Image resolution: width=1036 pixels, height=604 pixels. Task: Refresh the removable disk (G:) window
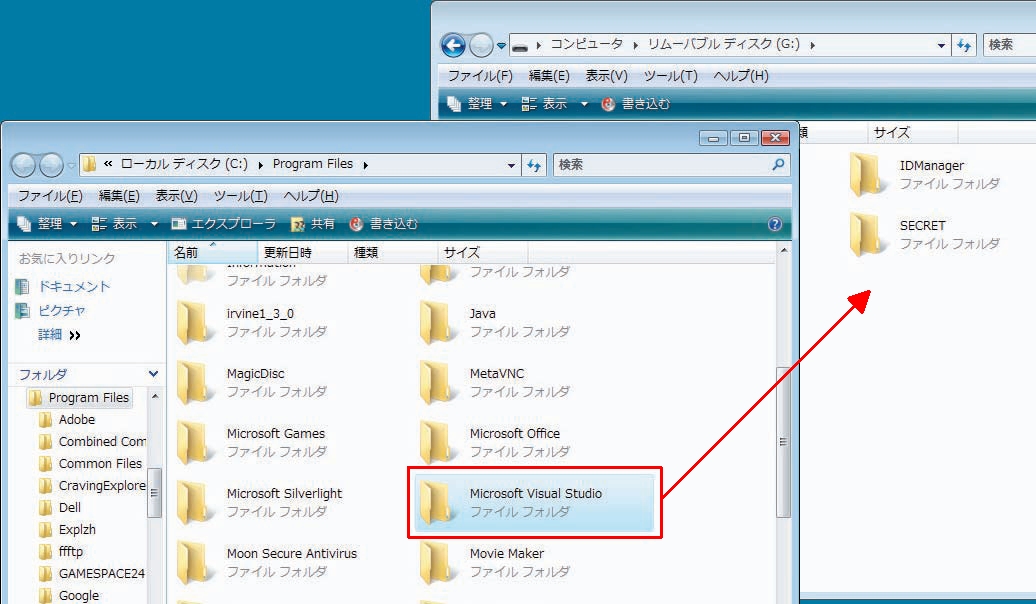965,45
